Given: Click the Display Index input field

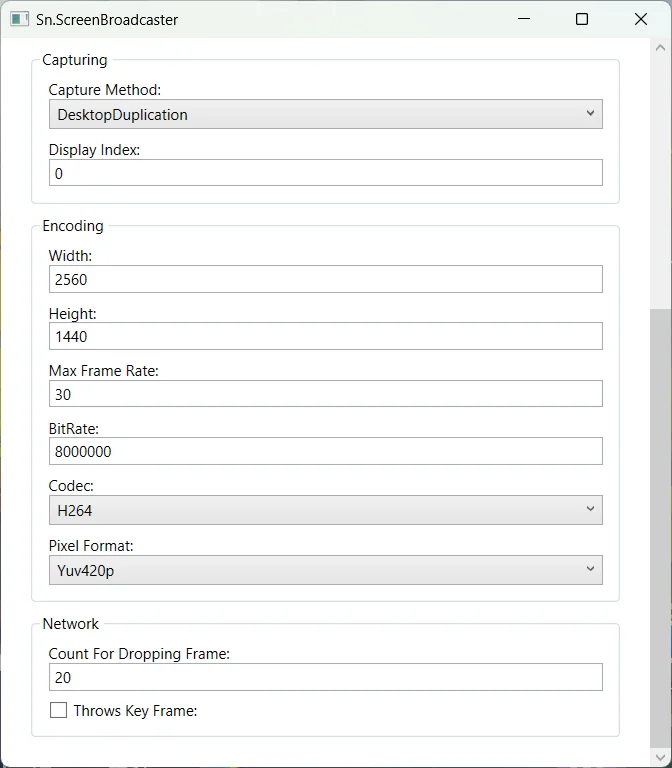Looking at the screenshot, I should tap(326, 173).
